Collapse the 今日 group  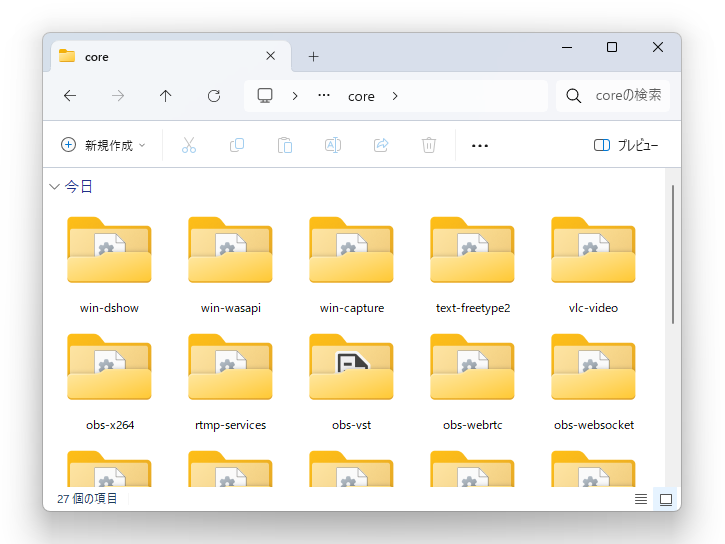point(55,187)
